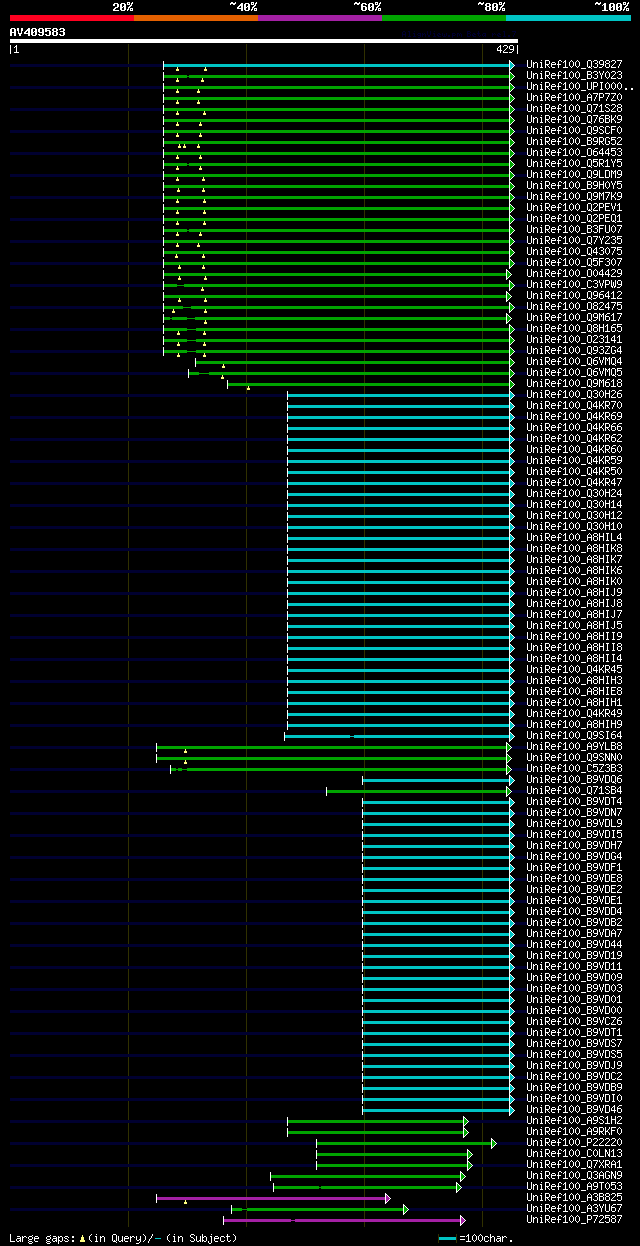The height and width of the screenshot is (1246, 640).
Task: Click hit label UniRef100_A8HIE8
Action: click(574, 692)
